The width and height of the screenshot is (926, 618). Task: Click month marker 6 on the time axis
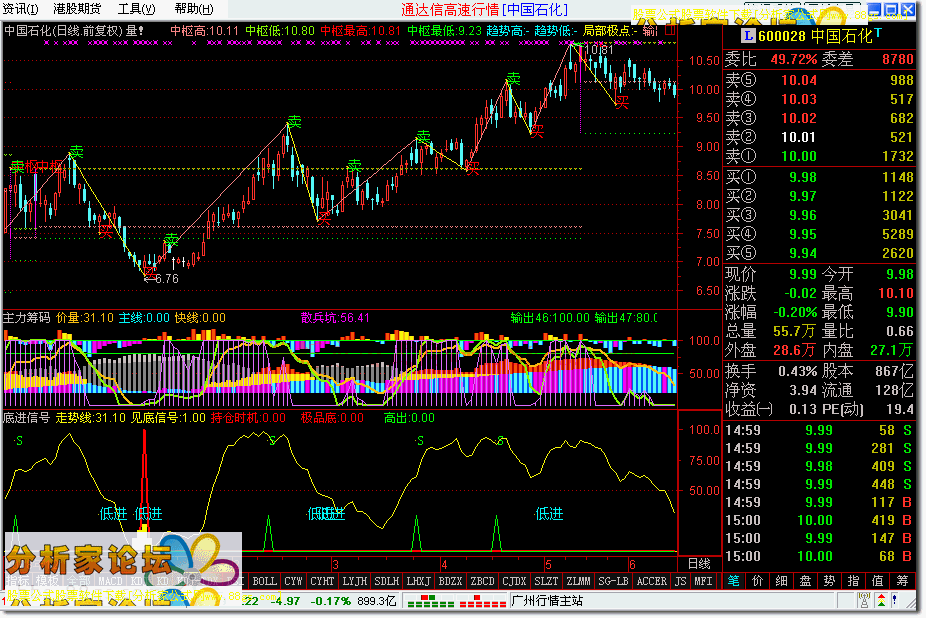(632, 564)
